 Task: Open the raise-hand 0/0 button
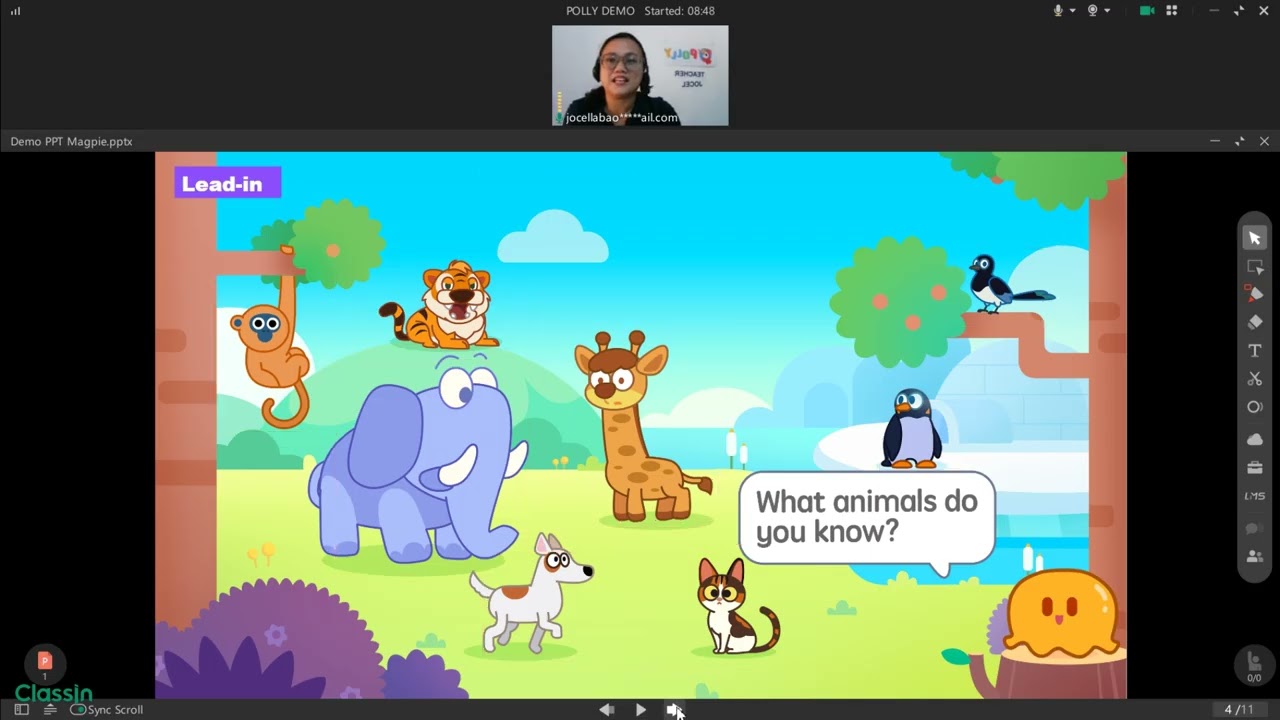click(x=1254, y=665)
